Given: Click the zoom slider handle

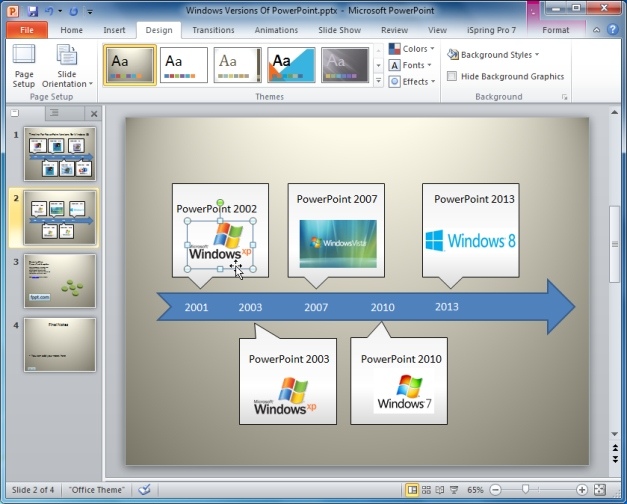Looking at the screenshot, I should point(525,489).
